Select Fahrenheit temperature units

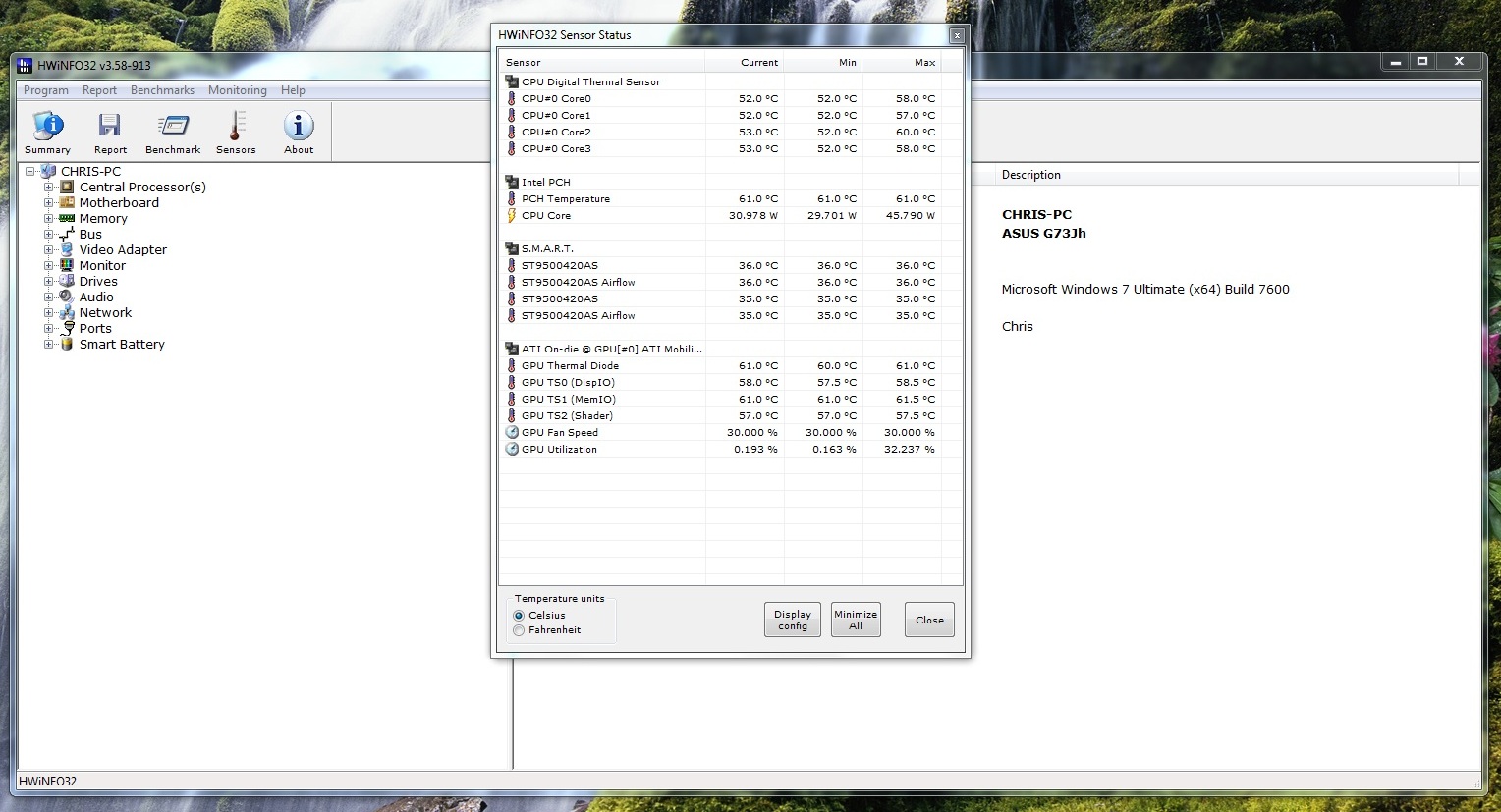pyautogui.click(x=519, y=630)
